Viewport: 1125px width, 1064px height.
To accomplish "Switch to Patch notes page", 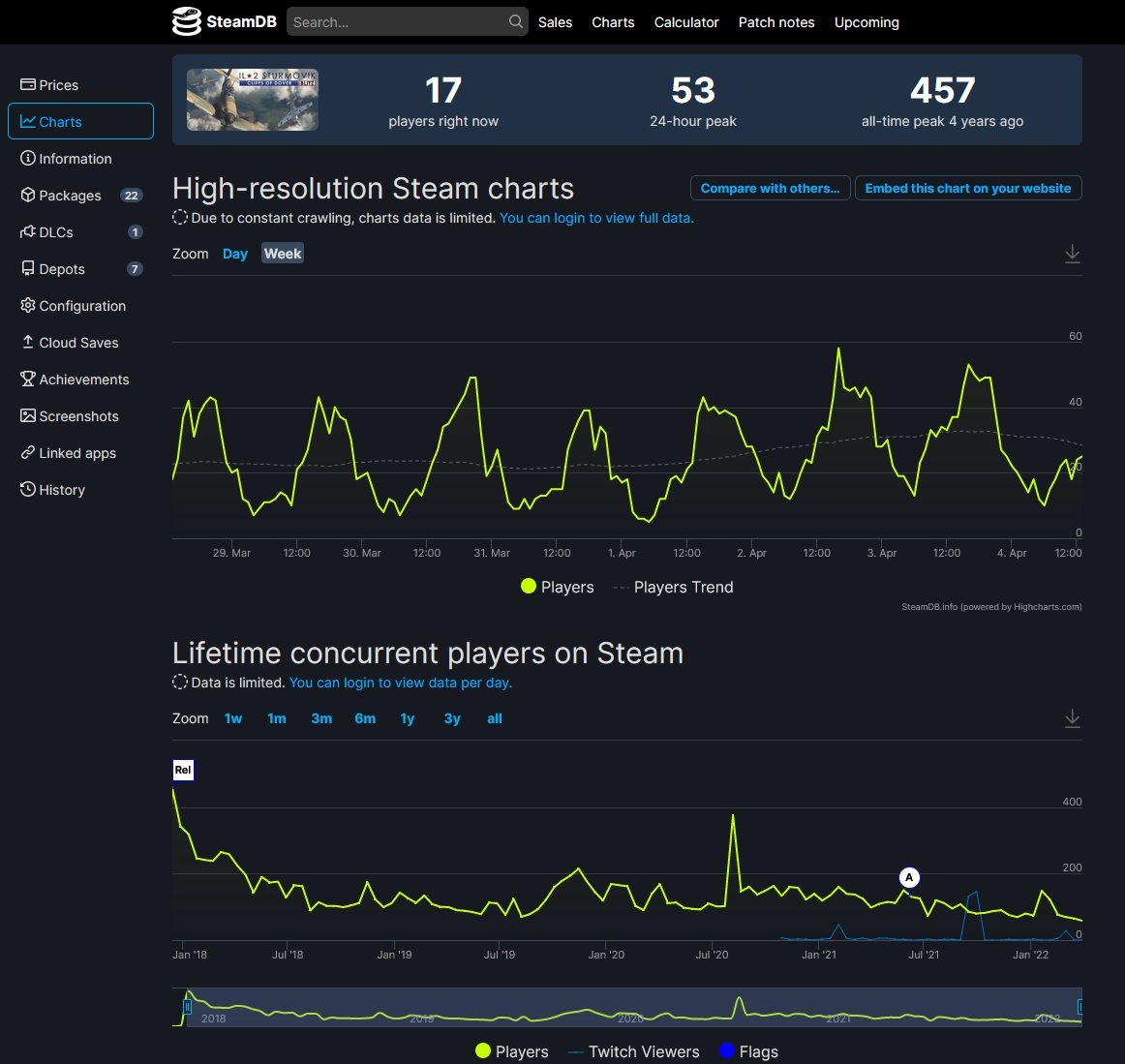I will [775, 22].
